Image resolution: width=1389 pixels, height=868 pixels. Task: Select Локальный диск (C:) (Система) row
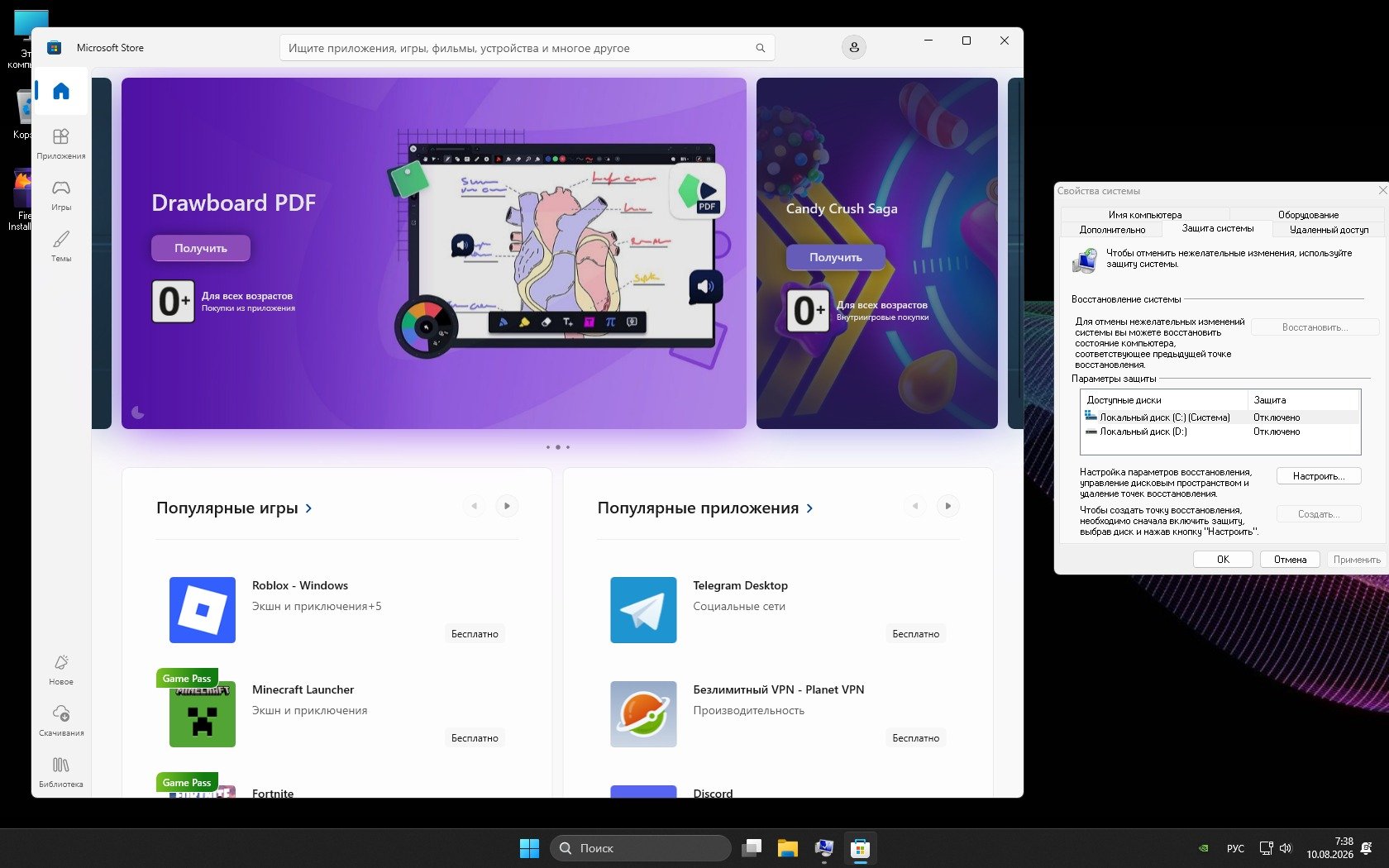(x=1220, y=417)
